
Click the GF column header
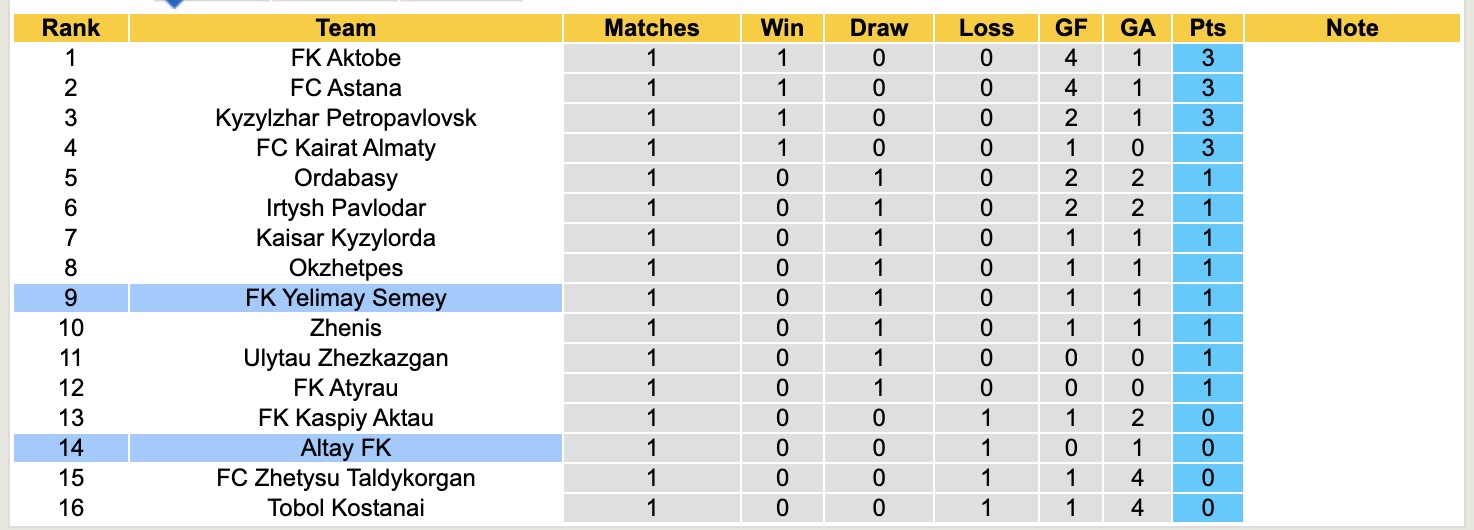(1071, 28)
